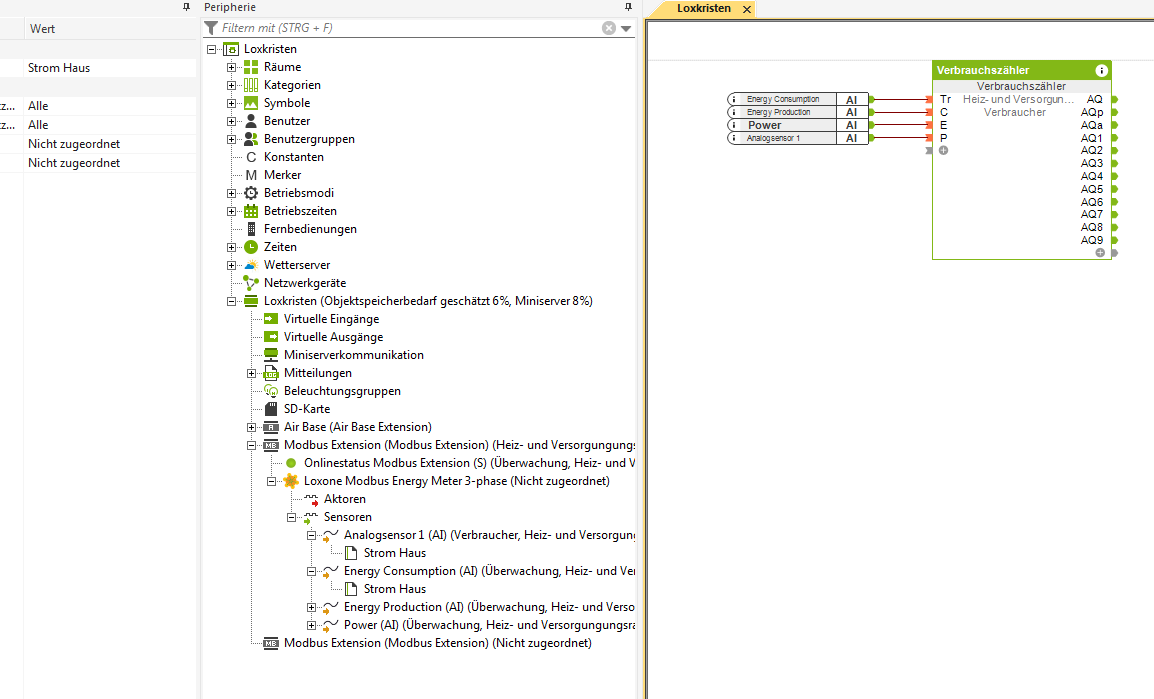Open the filter options dropdown arrow

pyautogui.click(x=626, y=28)
